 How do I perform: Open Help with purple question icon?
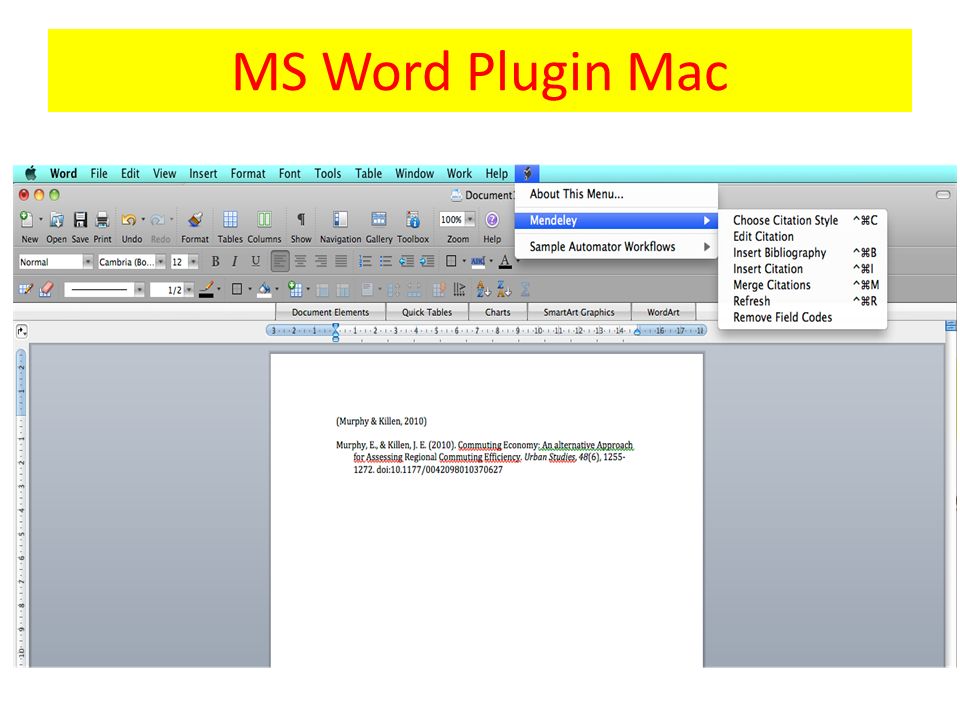point(492,219)
